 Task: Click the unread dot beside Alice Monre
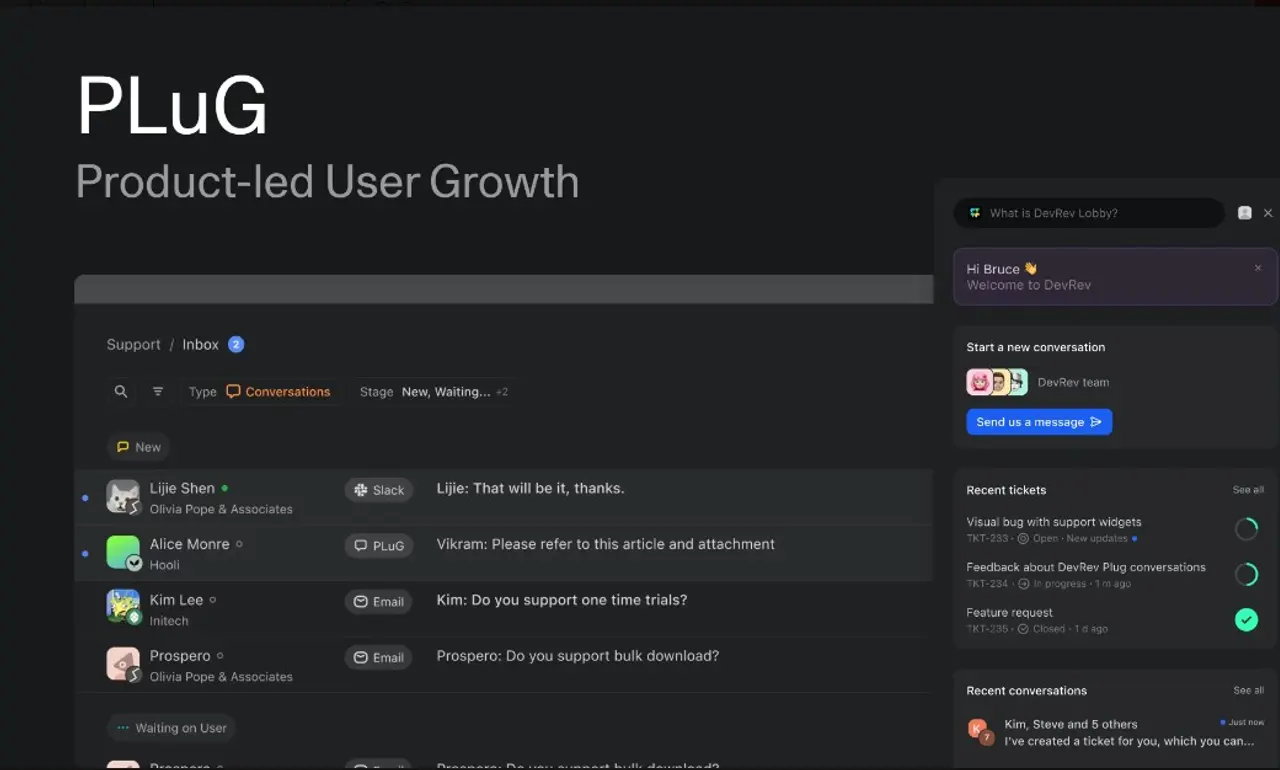point(85,553)
